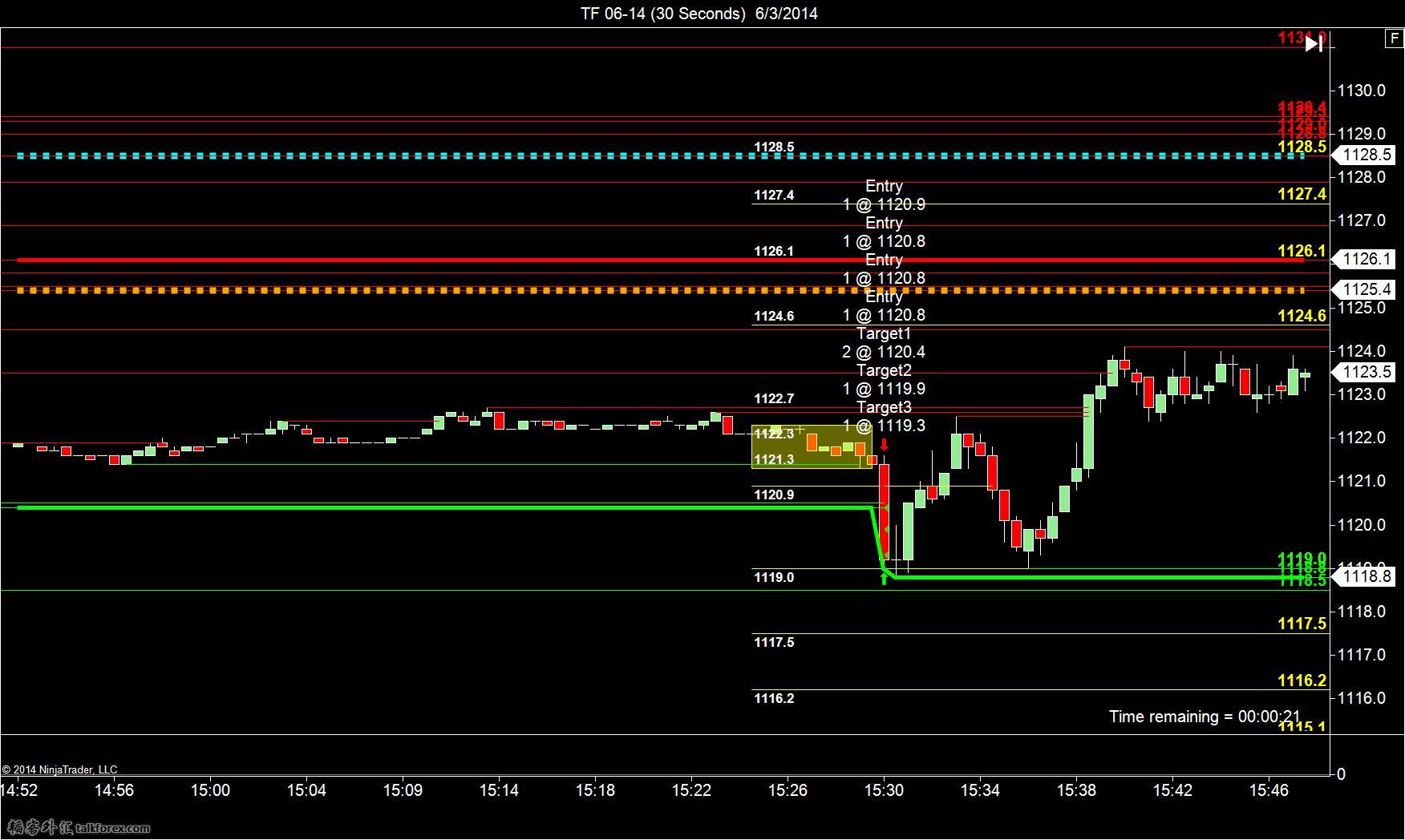Image resolution: width=1405 pixels, height=840 pixels.
Task: Click the white 1126.1 level label
Action: (774, 251)
